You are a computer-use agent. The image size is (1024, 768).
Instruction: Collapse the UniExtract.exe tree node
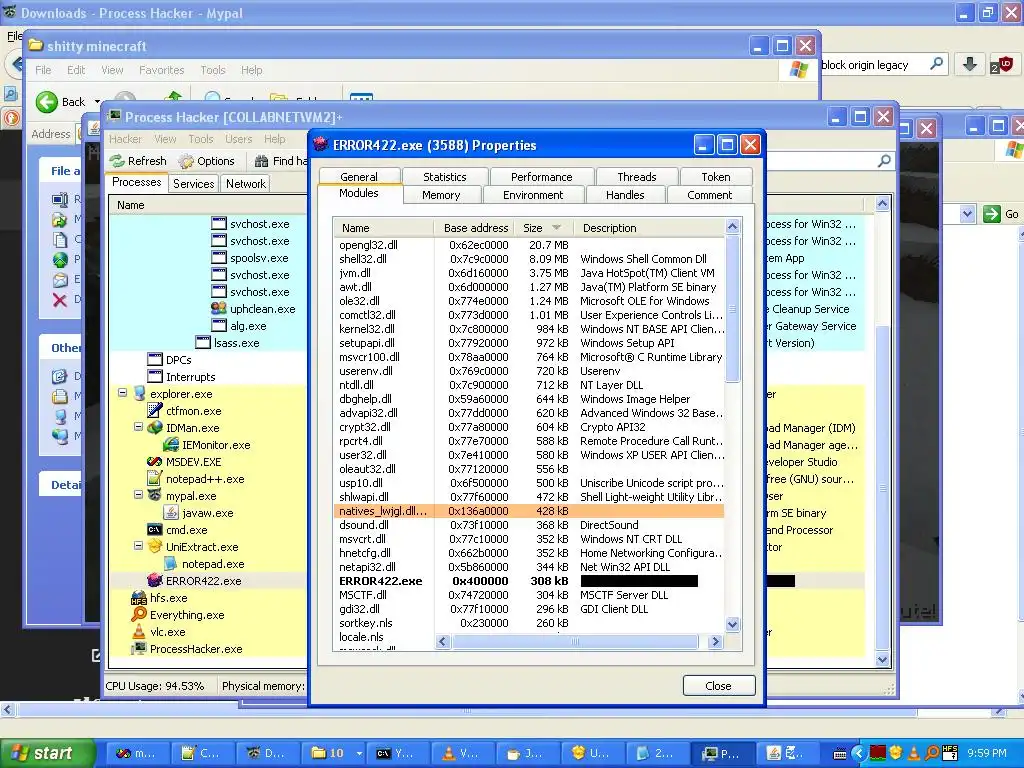138,546
